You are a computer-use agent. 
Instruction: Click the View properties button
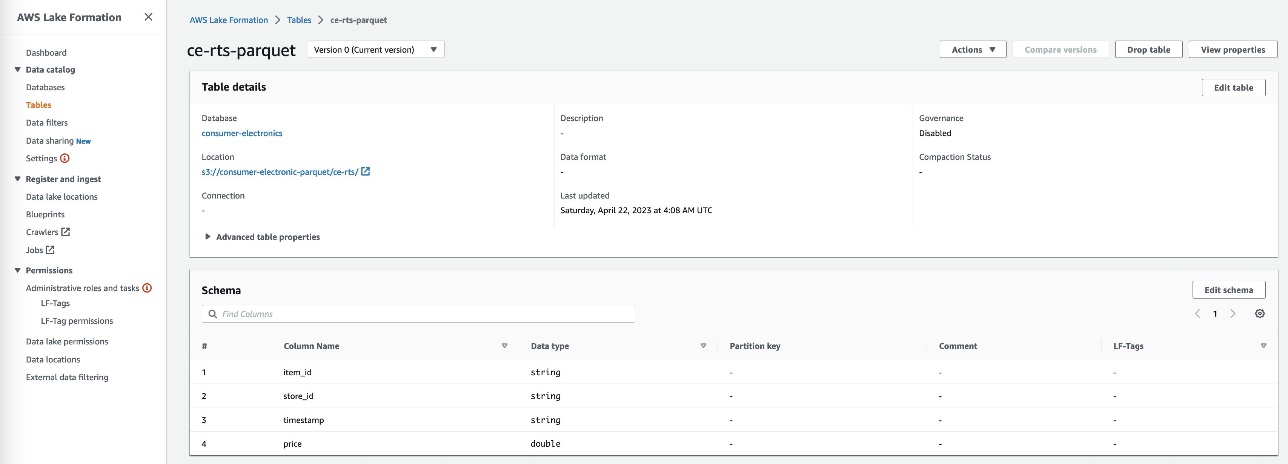coord(1233,49)
